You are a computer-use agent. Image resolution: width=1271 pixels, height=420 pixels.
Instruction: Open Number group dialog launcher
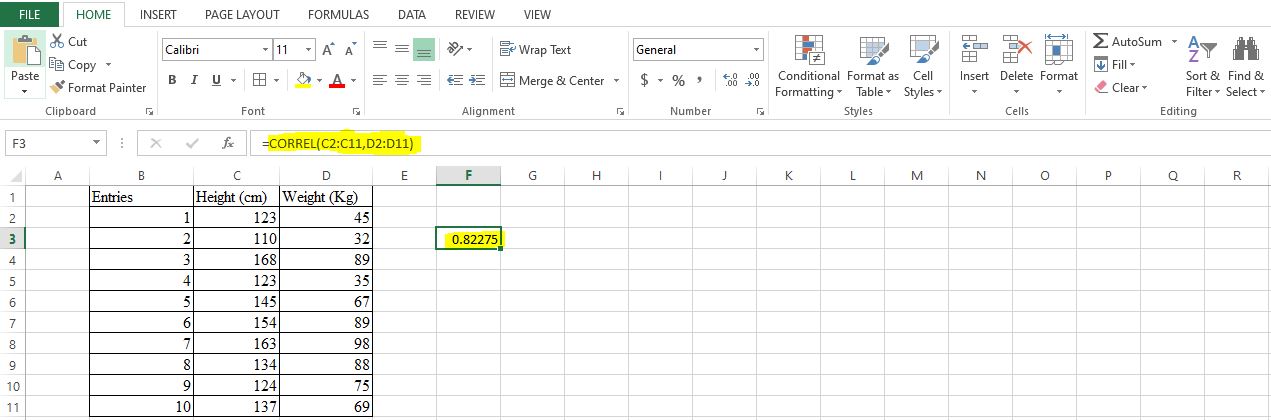pos(761,112)
